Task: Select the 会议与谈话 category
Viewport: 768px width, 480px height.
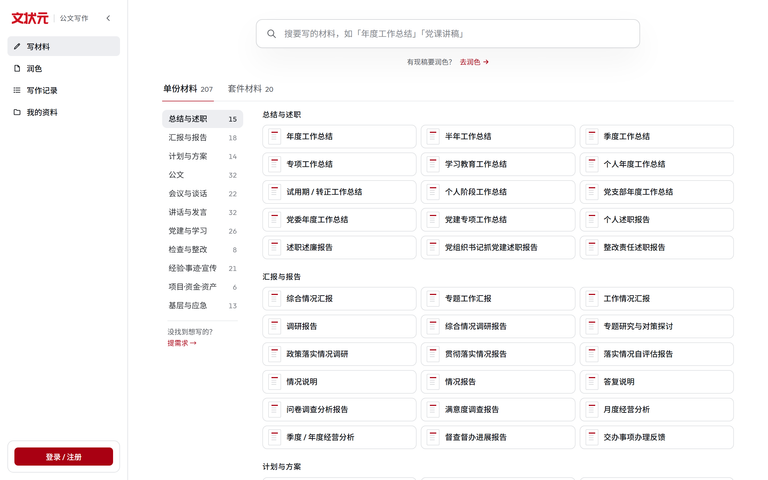Action: pos(202,193)
